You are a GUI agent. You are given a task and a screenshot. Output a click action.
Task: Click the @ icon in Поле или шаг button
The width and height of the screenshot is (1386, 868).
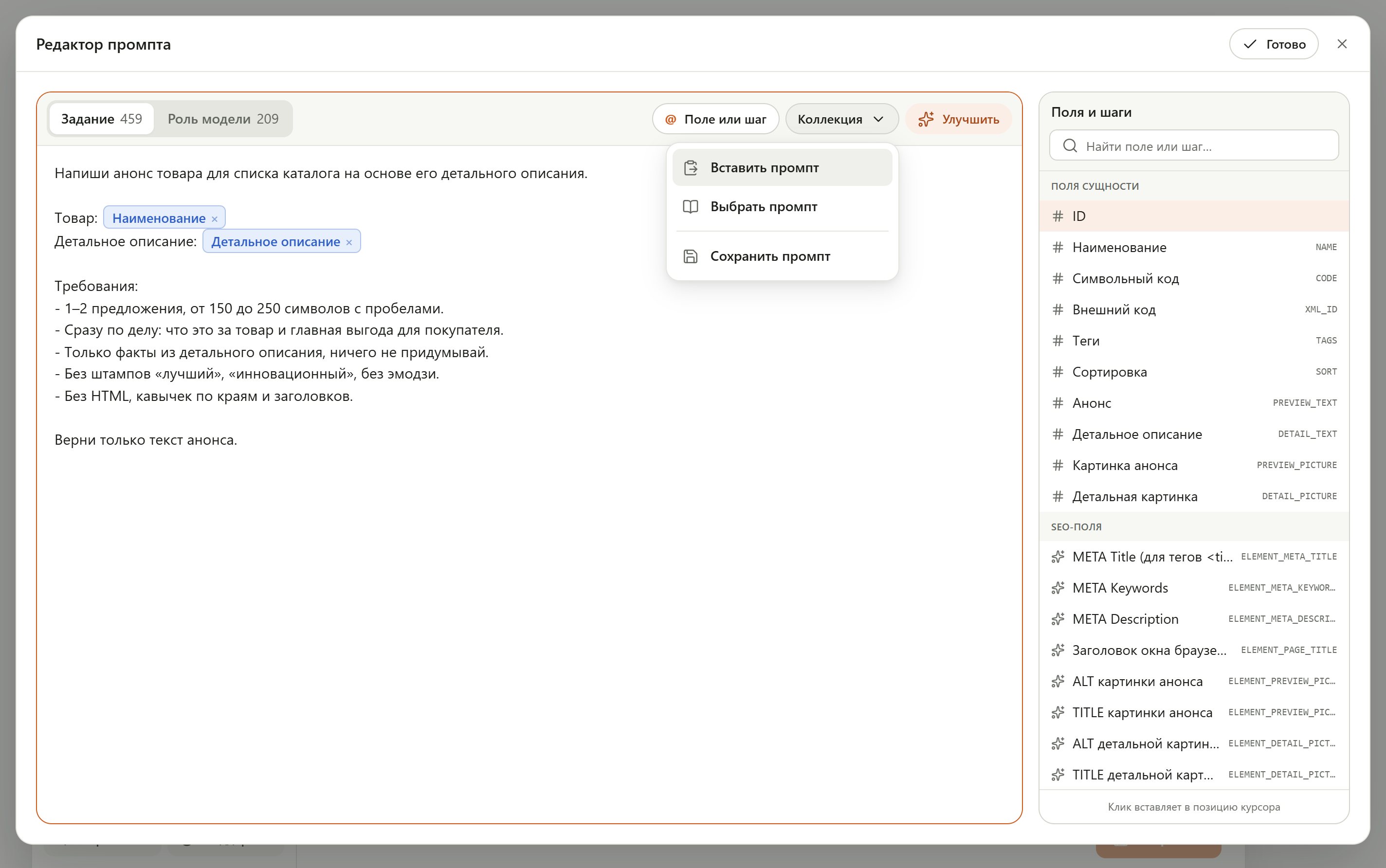click(x=670, y=119)
